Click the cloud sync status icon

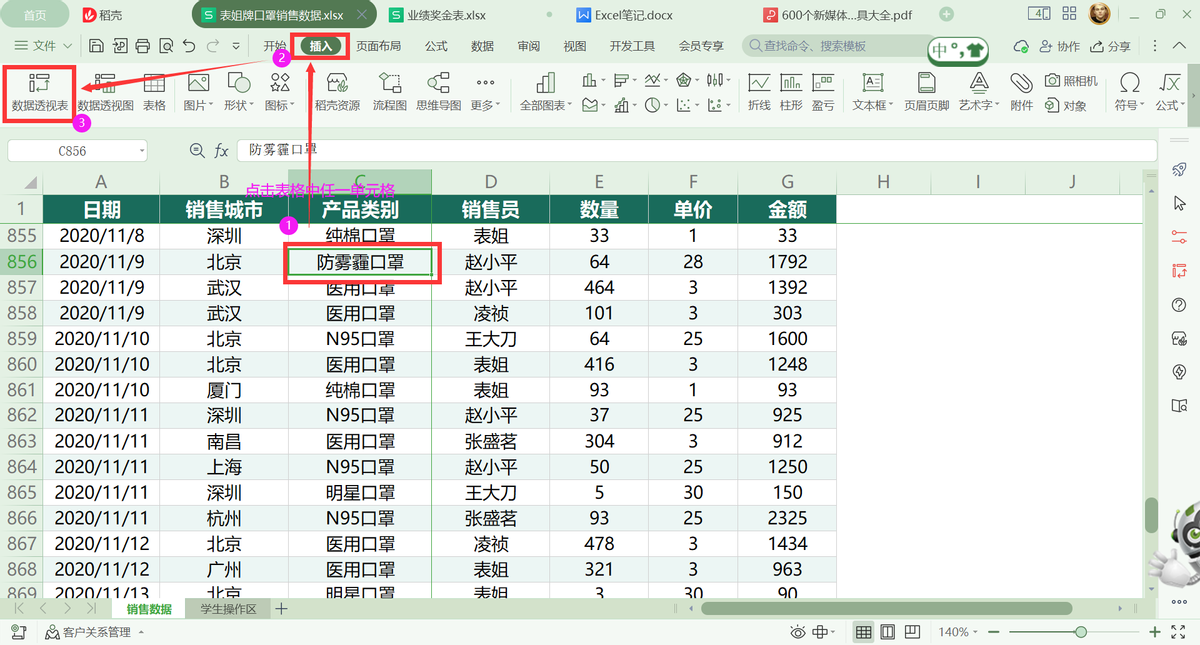point(1022,46)
